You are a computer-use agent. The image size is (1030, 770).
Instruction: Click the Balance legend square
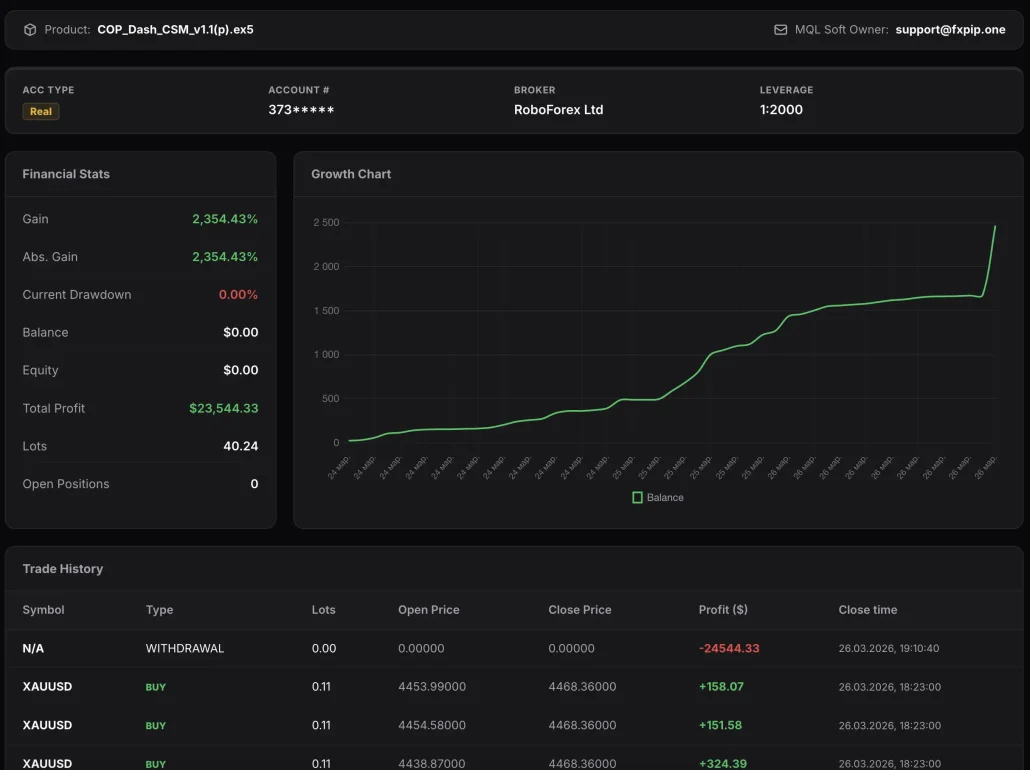tap(637, 497)
